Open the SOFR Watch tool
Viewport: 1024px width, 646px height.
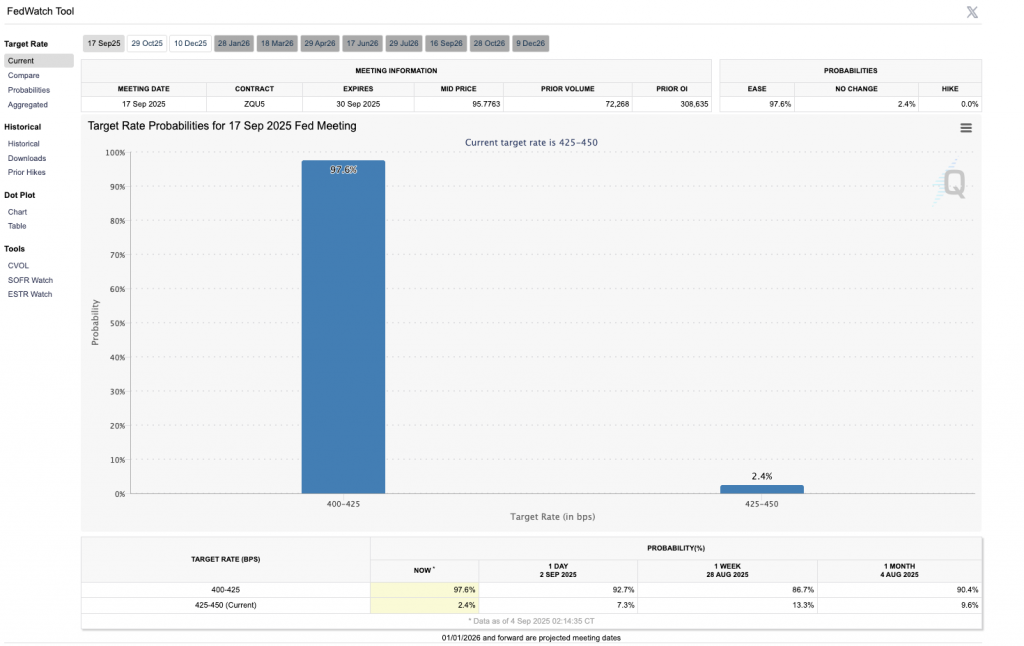[x=30, y=280]
